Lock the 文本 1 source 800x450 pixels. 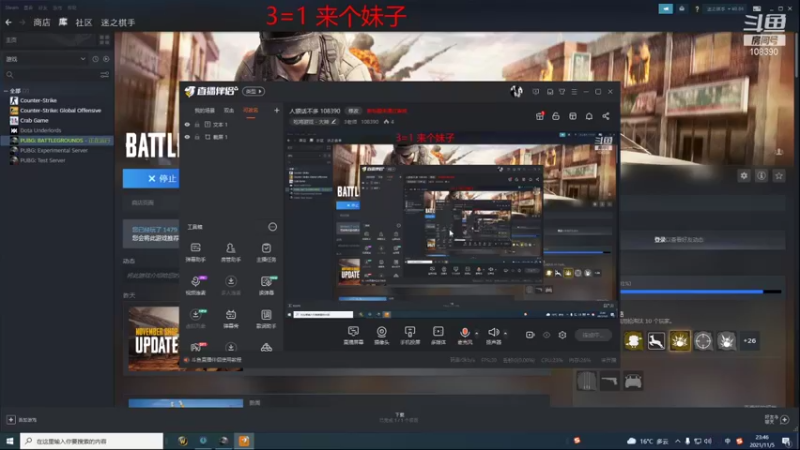coord(197,124)
